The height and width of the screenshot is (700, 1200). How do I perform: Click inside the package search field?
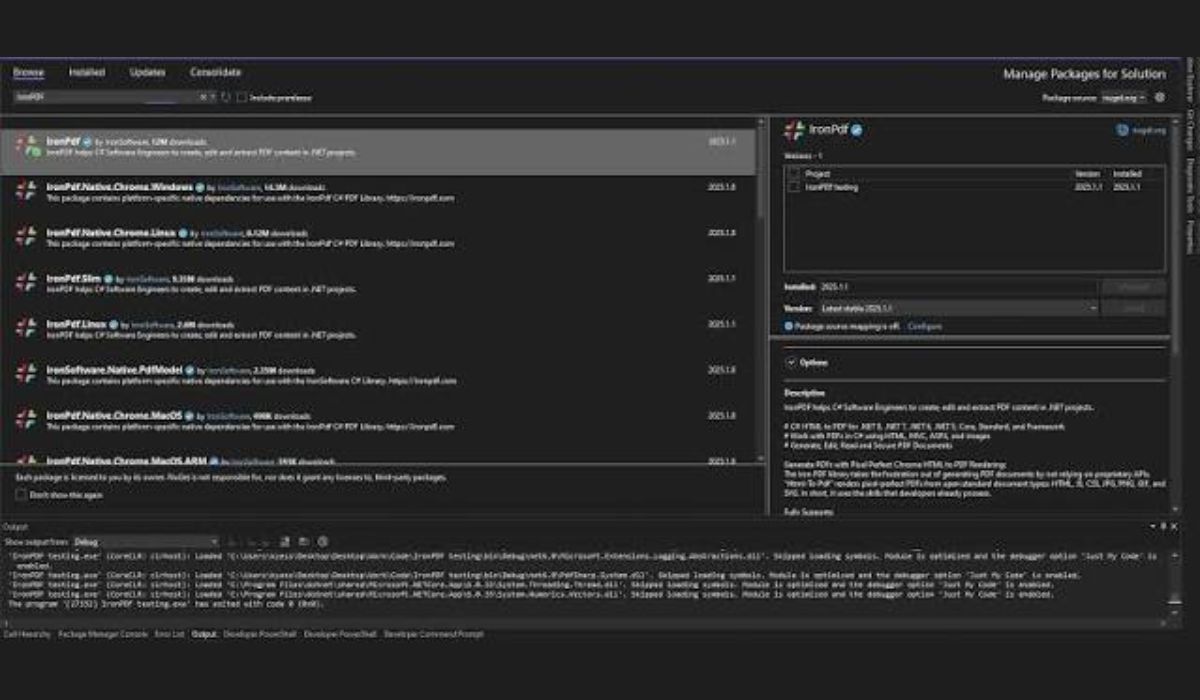coord(105,98)
